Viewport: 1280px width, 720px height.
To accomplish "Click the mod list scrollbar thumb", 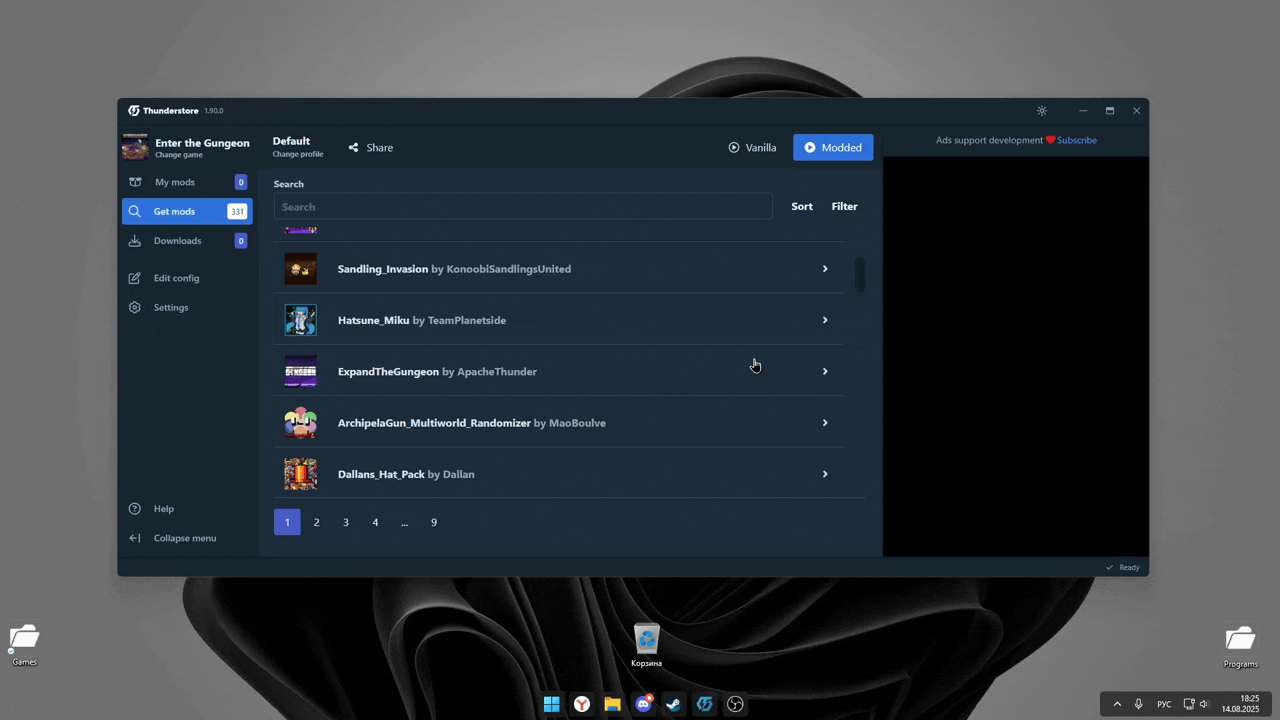I will pyautogui.click(x=860, y=275).
